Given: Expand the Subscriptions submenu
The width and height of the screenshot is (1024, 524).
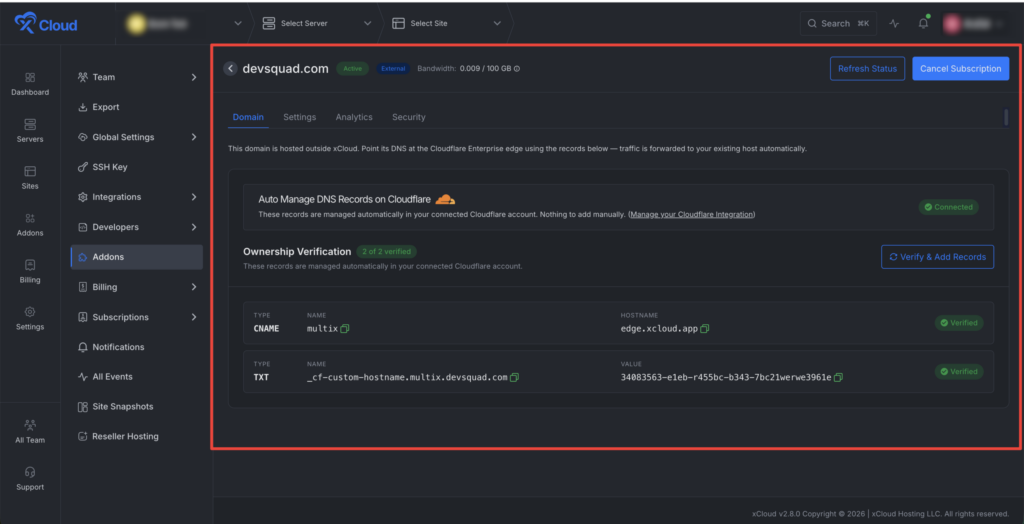Looking at the screenshot, I should (194, 317).
